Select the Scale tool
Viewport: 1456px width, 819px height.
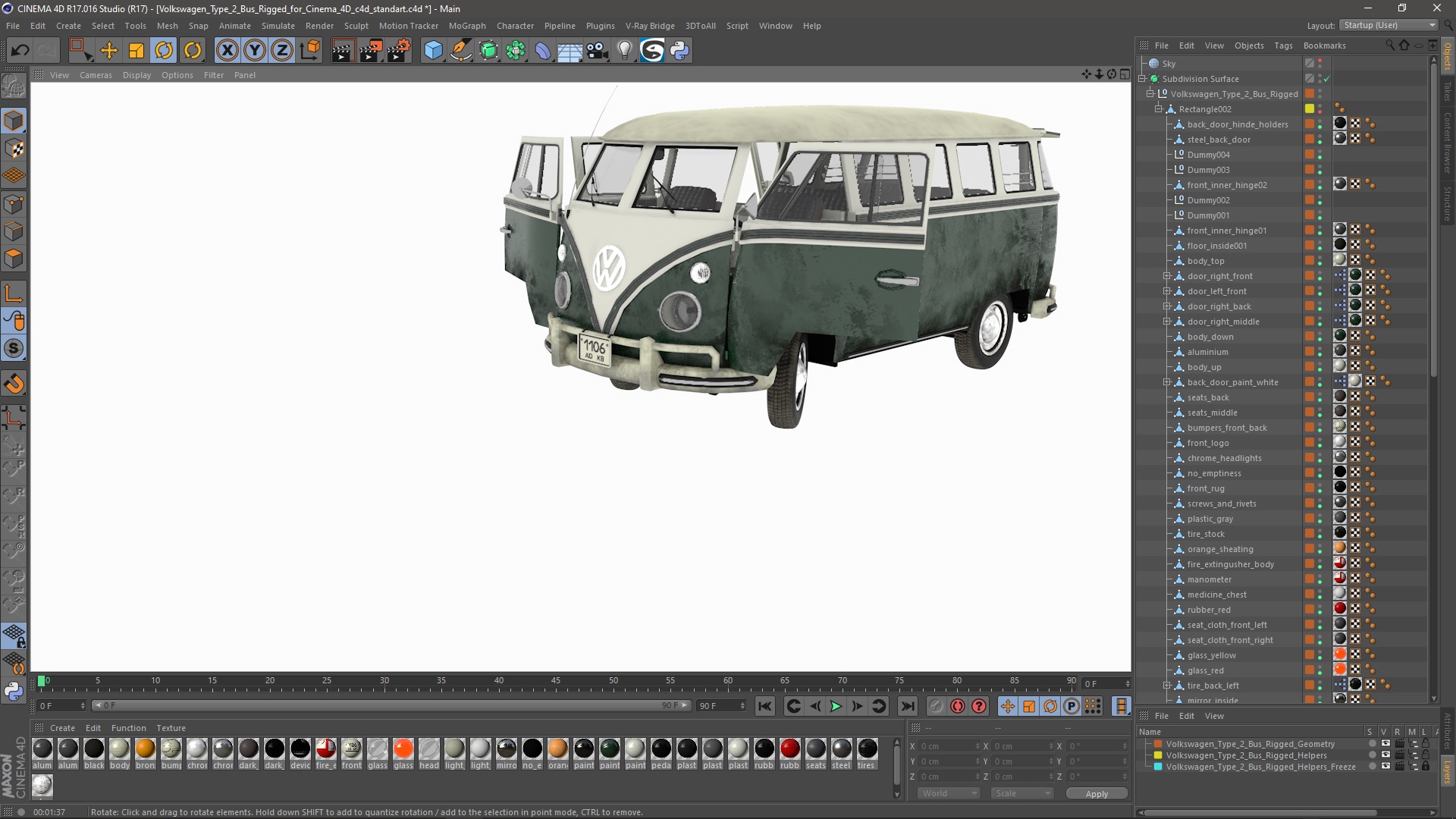click(136, 50)
